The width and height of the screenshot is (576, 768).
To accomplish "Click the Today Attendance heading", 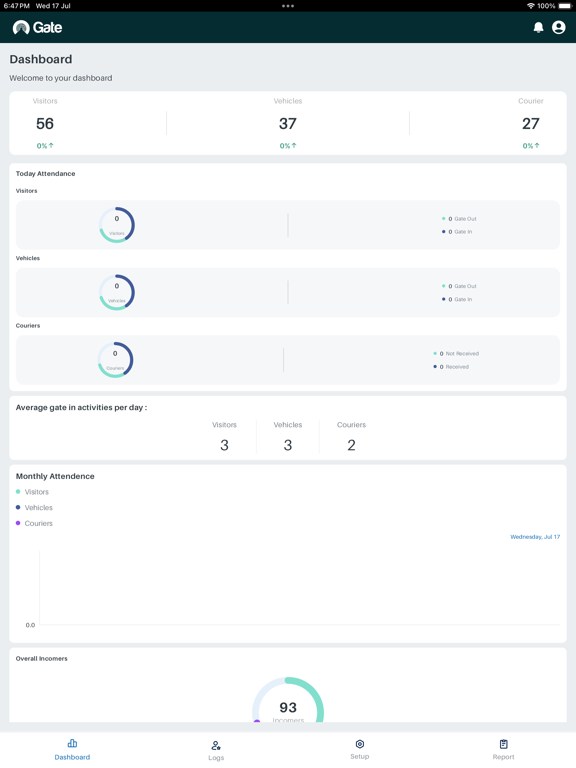I will tap(46, 173).
